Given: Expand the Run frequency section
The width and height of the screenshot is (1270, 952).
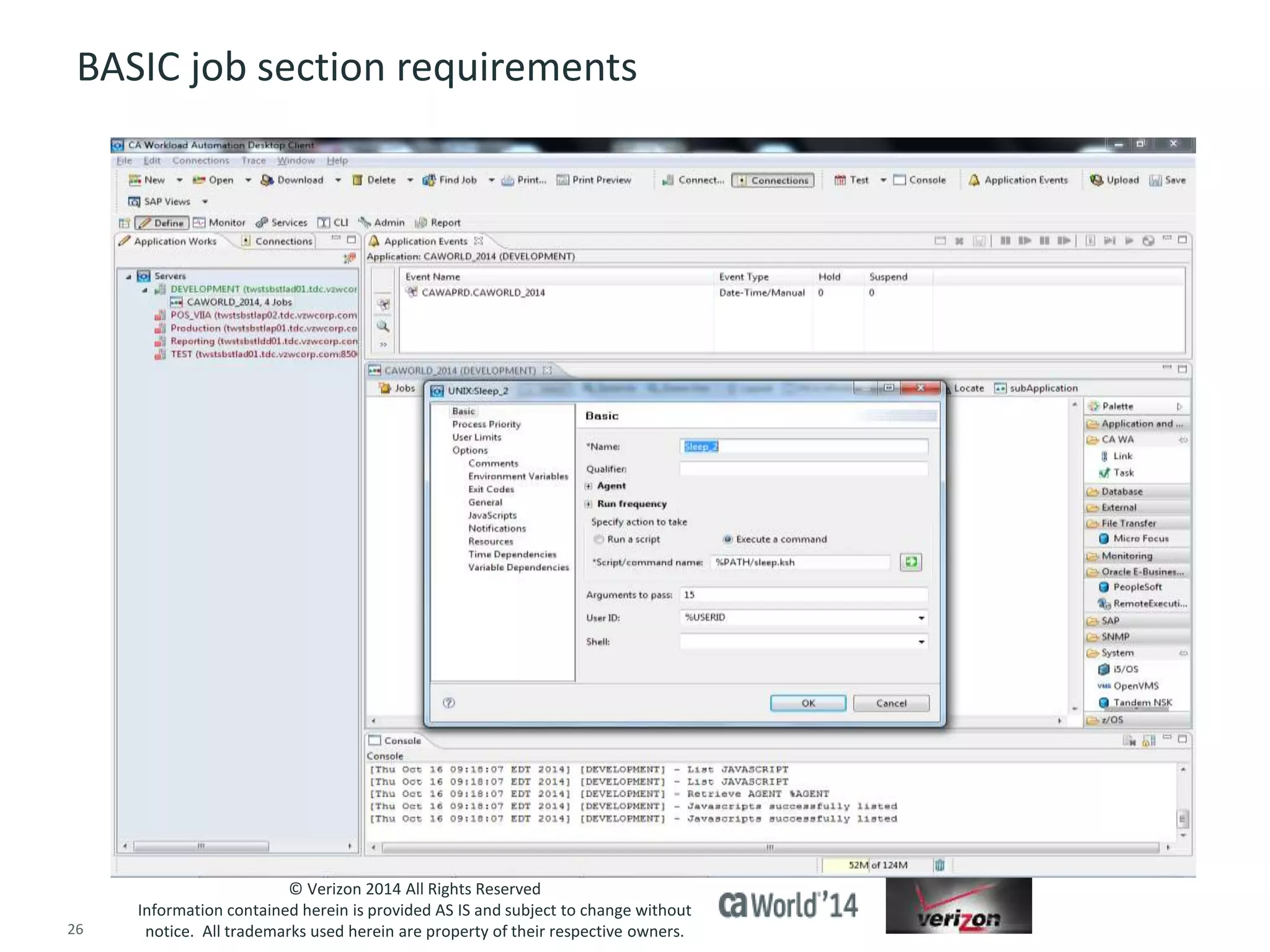Looking at the screenshot, I should click(x=588, y=505).
